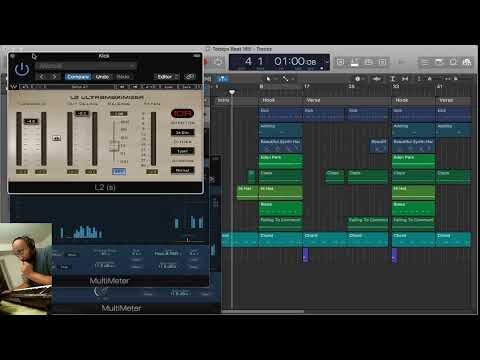The width and height of the screenshot is (480, 360).
Task: Click the L2 (s) plugin name bar
Action: [105, 187]
